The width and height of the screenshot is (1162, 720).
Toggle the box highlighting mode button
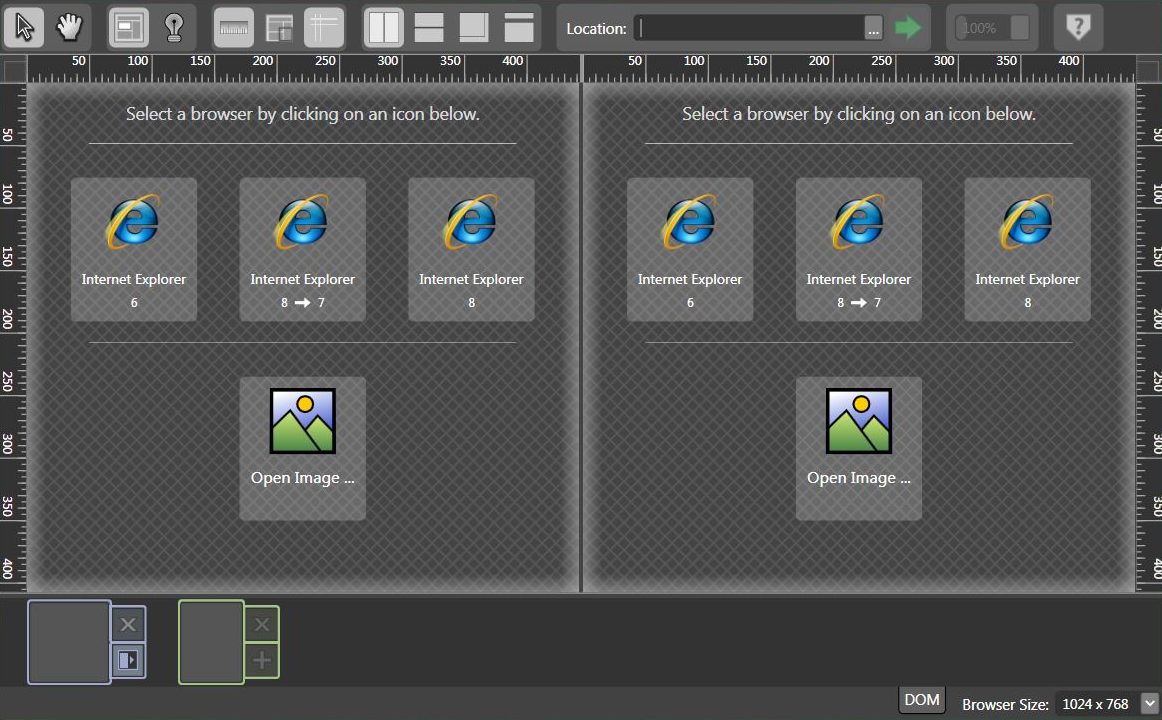coord(129,28)
